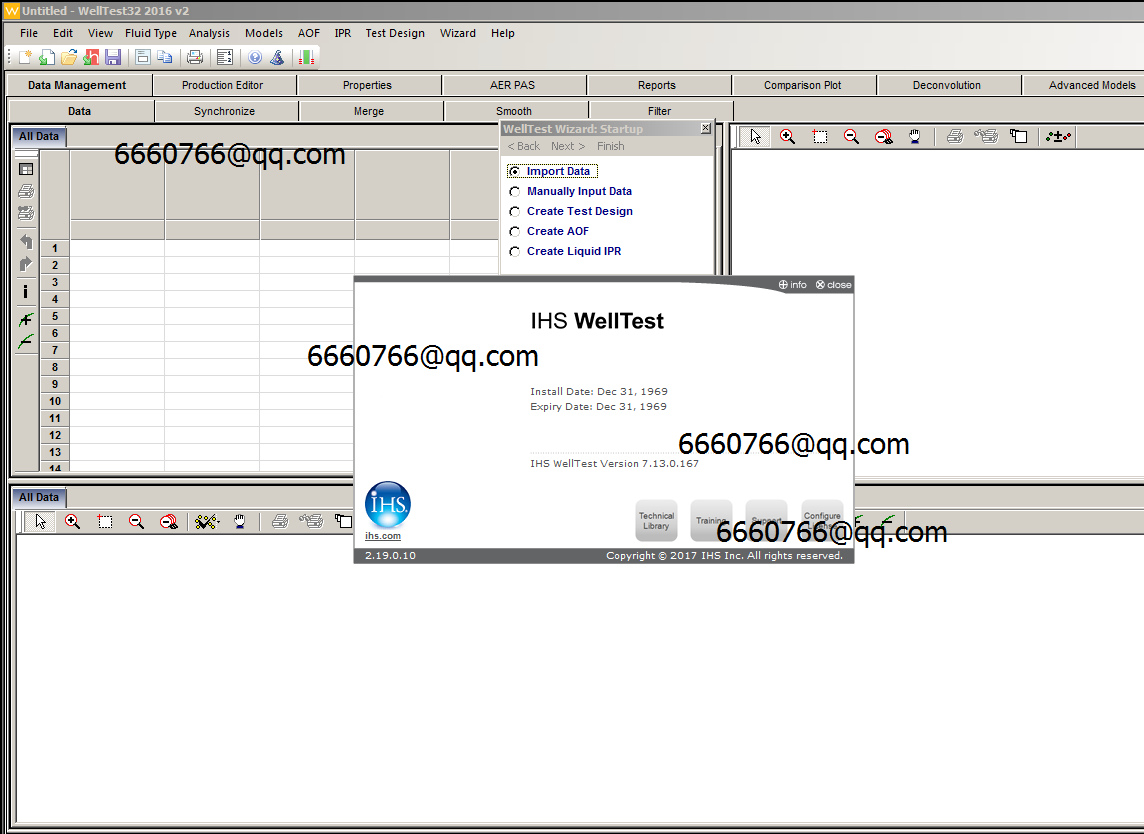The height and width of the screenshot is (834, 1144).
Task: Click the Technical Library button
Action: [657, 520]
